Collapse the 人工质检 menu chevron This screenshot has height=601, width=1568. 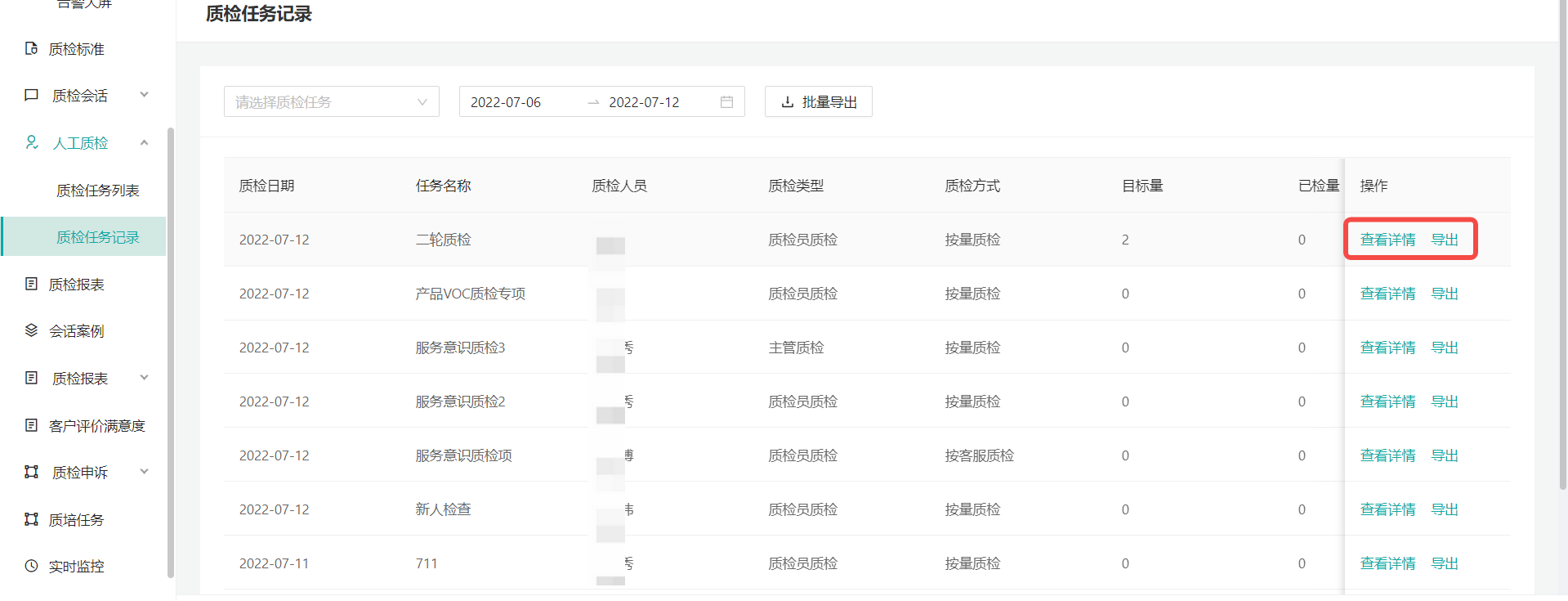click(145, 142)
